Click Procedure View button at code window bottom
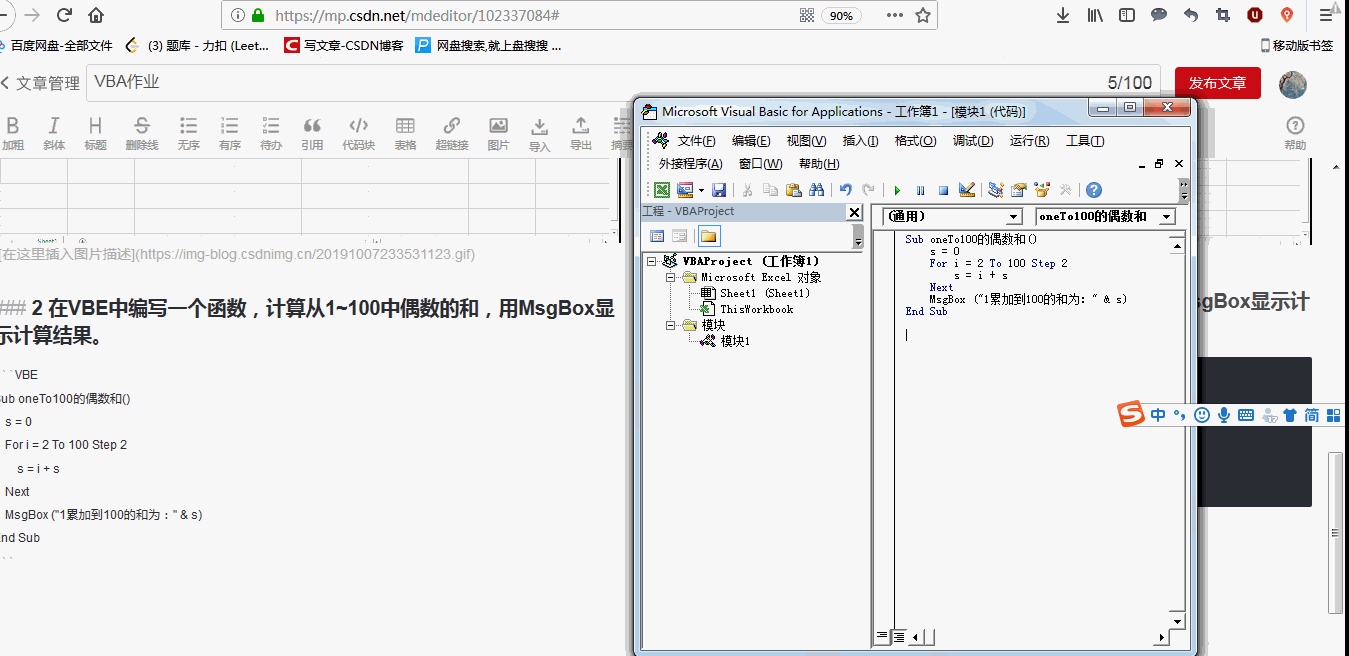This screenshot has width=1349, height=656. point(883,636)
